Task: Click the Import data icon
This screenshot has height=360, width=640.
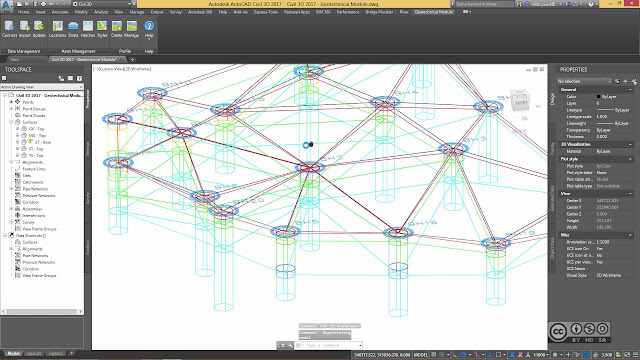Action: coord(24,29)
